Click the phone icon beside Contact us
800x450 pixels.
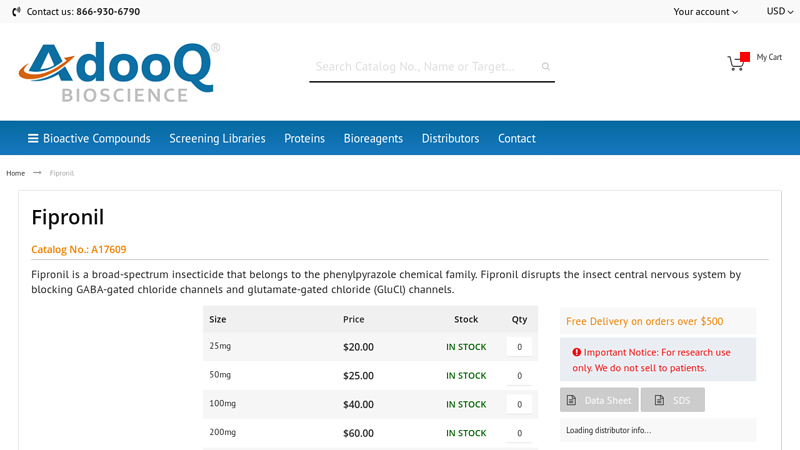click(17, 12)
